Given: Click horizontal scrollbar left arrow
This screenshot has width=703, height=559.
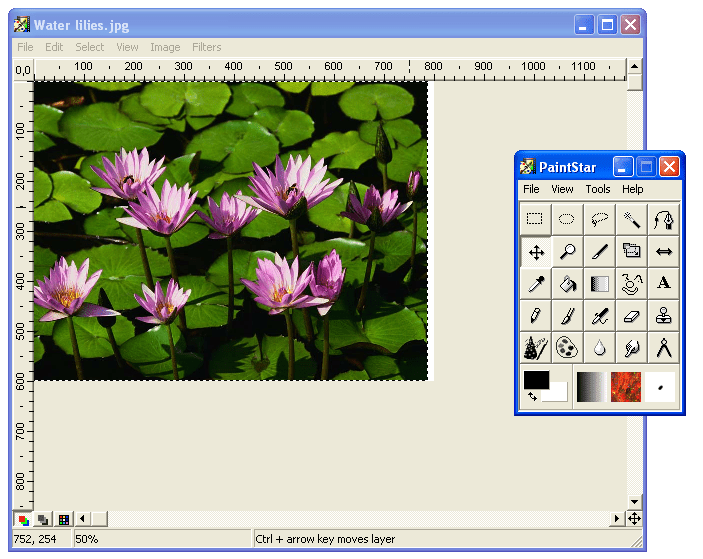Looking at the screenshot, I should pyautogui.click(x=82, y=519).
